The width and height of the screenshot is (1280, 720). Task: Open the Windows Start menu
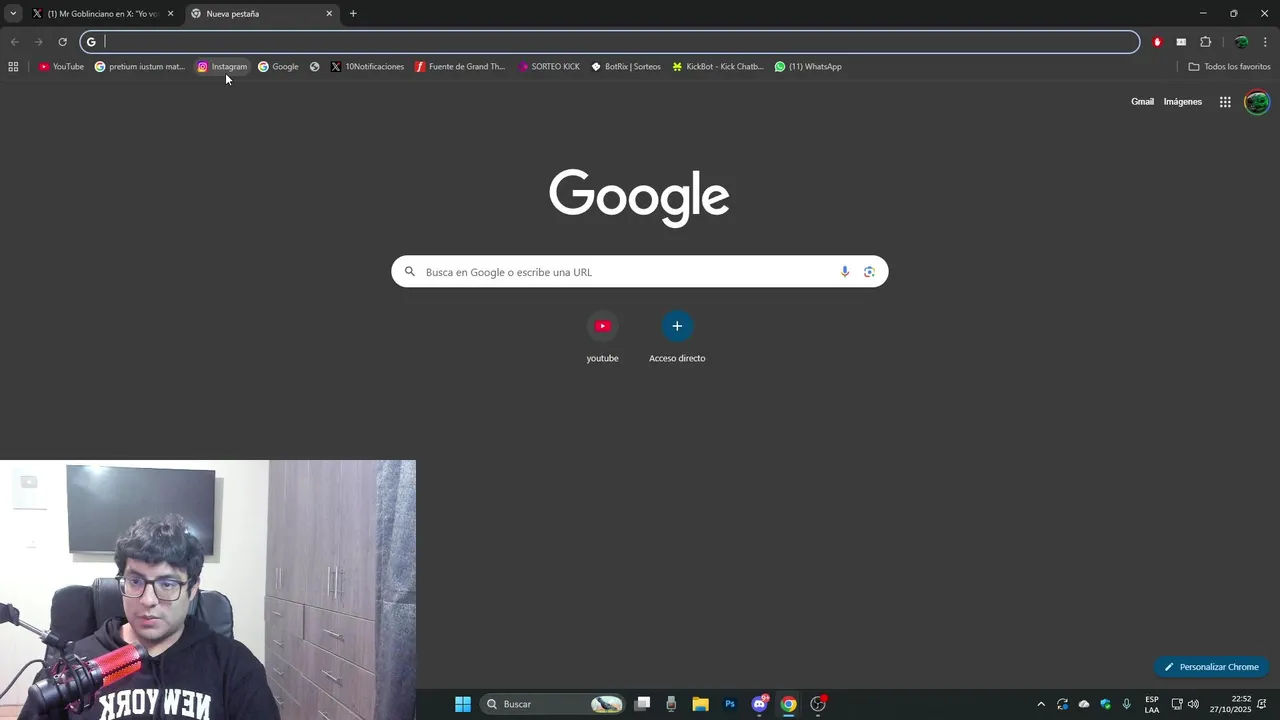463,704
